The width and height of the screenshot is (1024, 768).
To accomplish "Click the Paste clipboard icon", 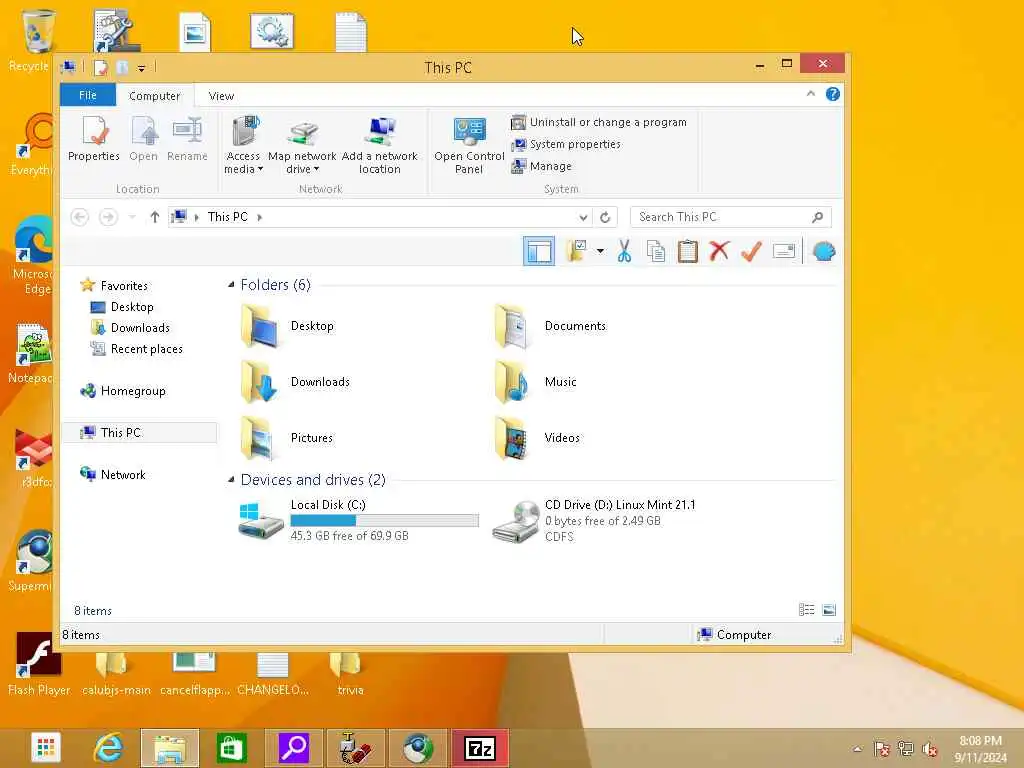I will tap(688, 251).
